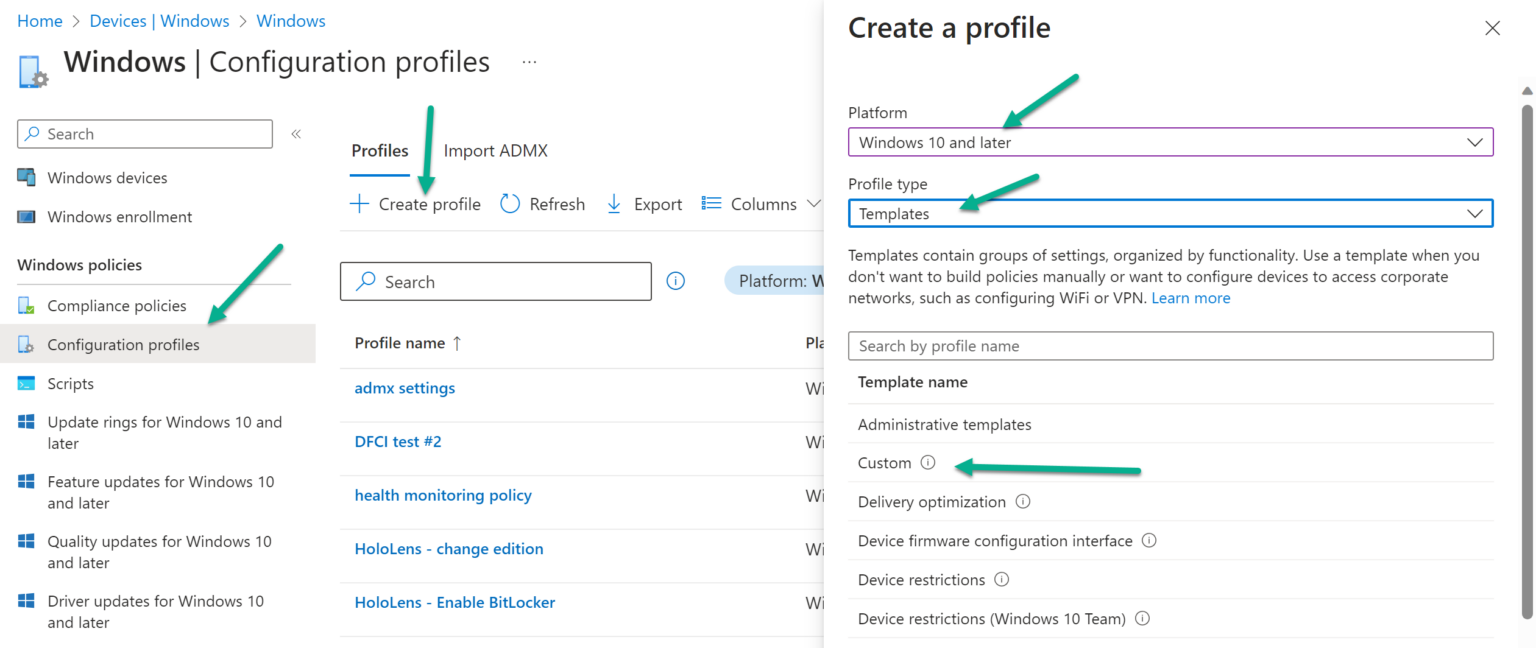
Task: Open the DFCI test #2 profile
Action: 398,441
